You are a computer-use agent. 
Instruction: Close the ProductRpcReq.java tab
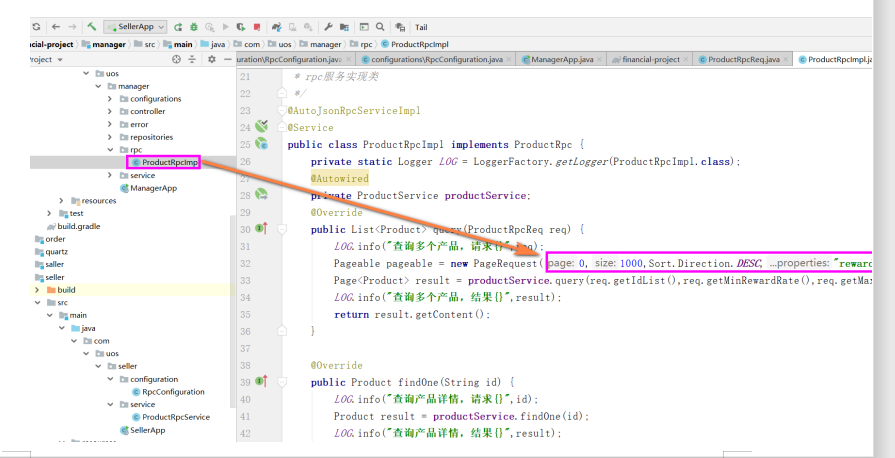pyautogui.click(x=787, y=59)
